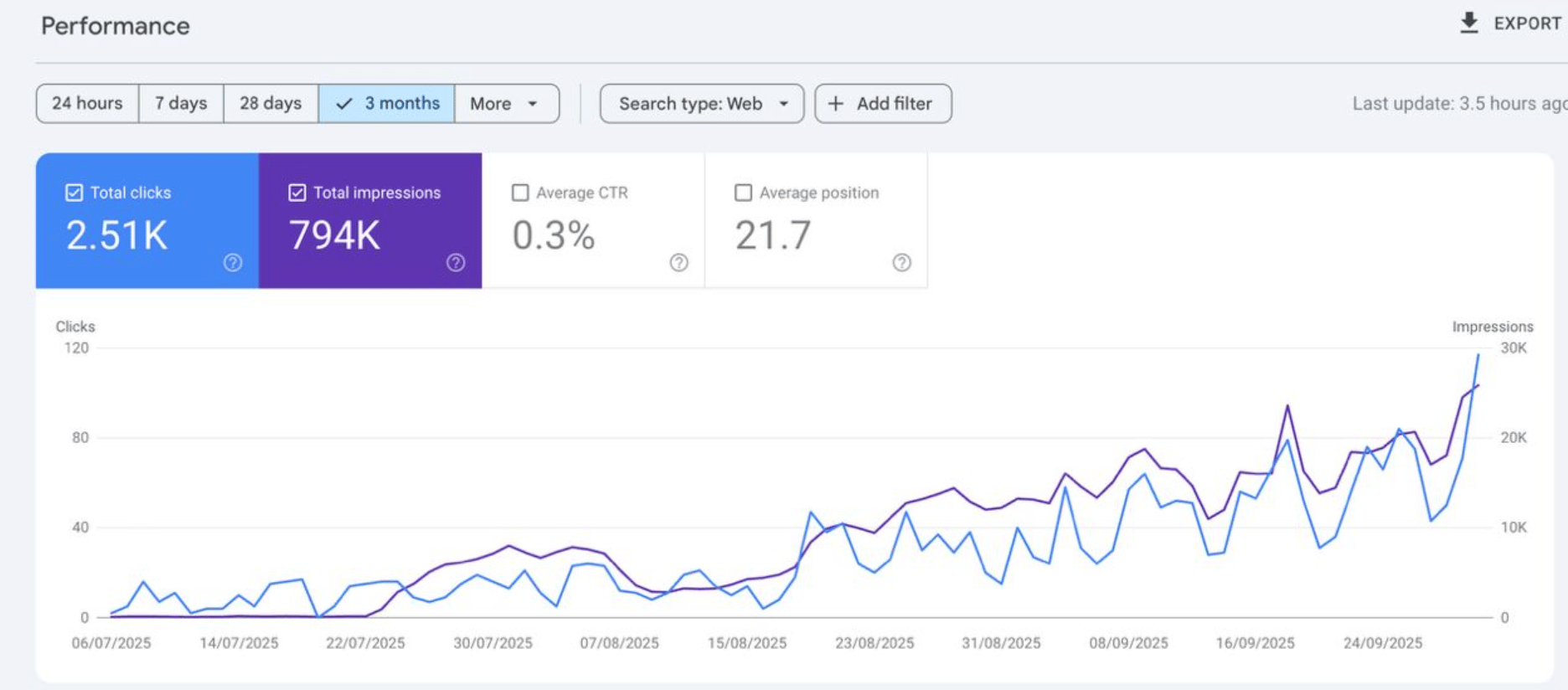Uncheck the Total clicks checkbox

tap(74, 193)
